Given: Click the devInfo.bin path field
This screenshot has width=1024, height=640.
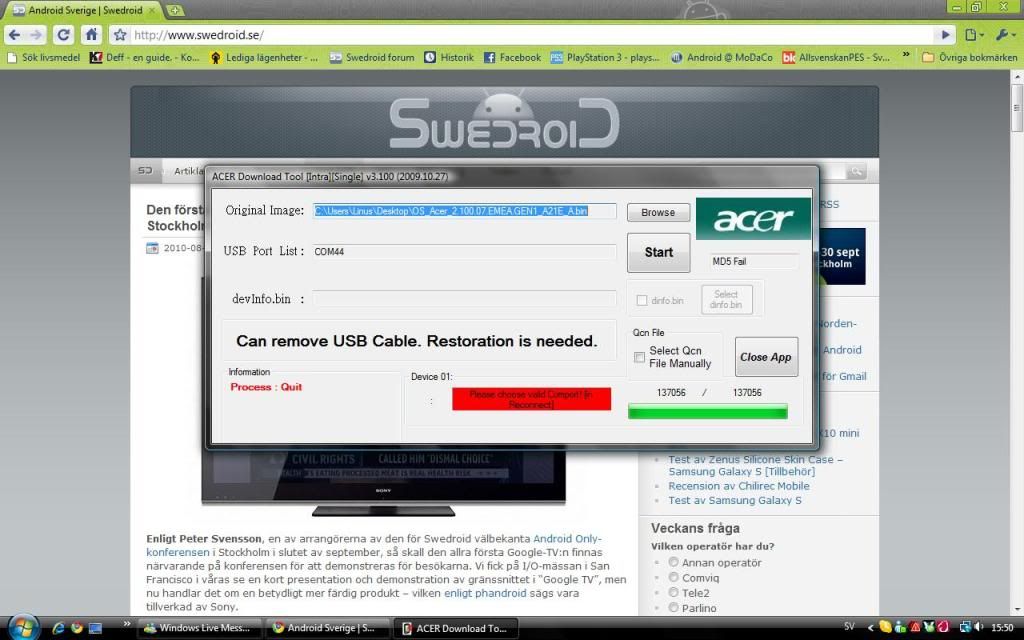Looking at the screenshot, I should tap(464, 298).
